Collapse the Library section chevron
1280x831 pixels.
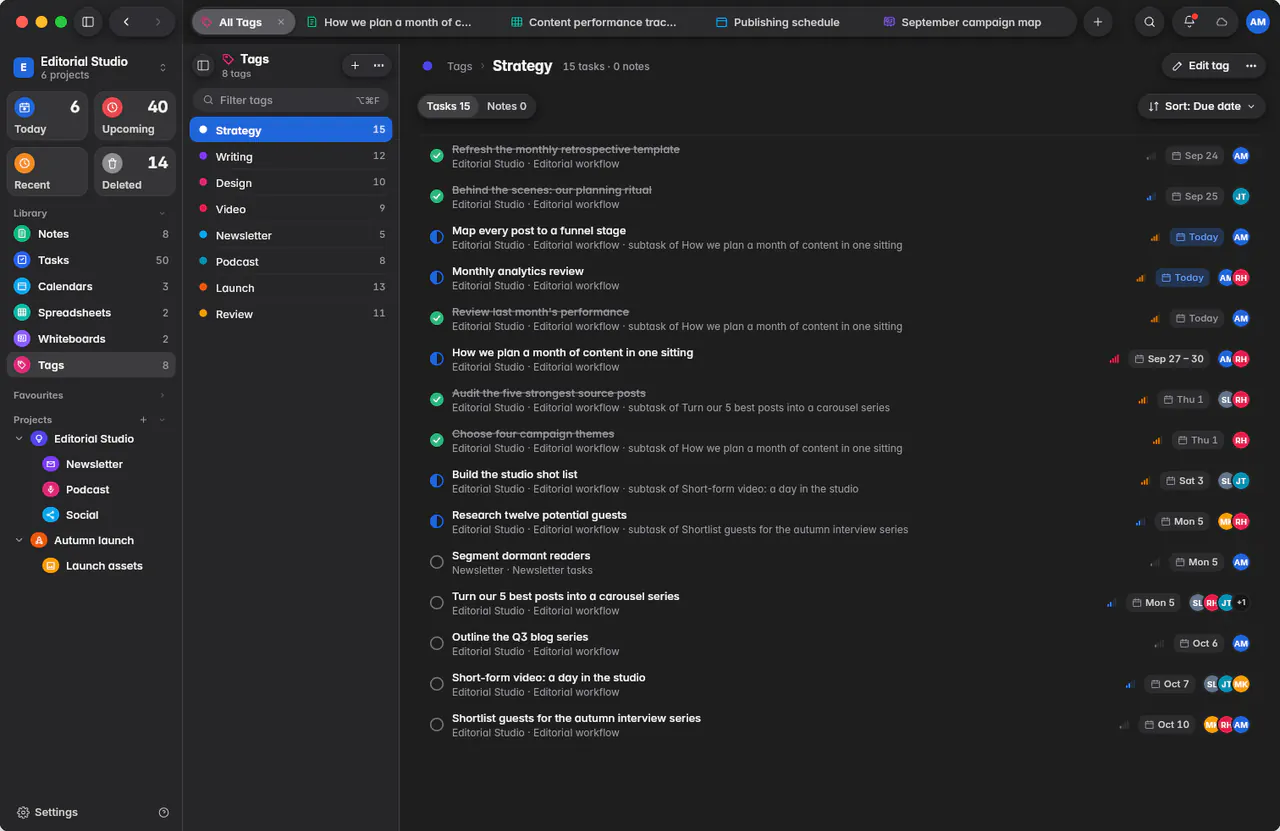(x=163, y=213)
